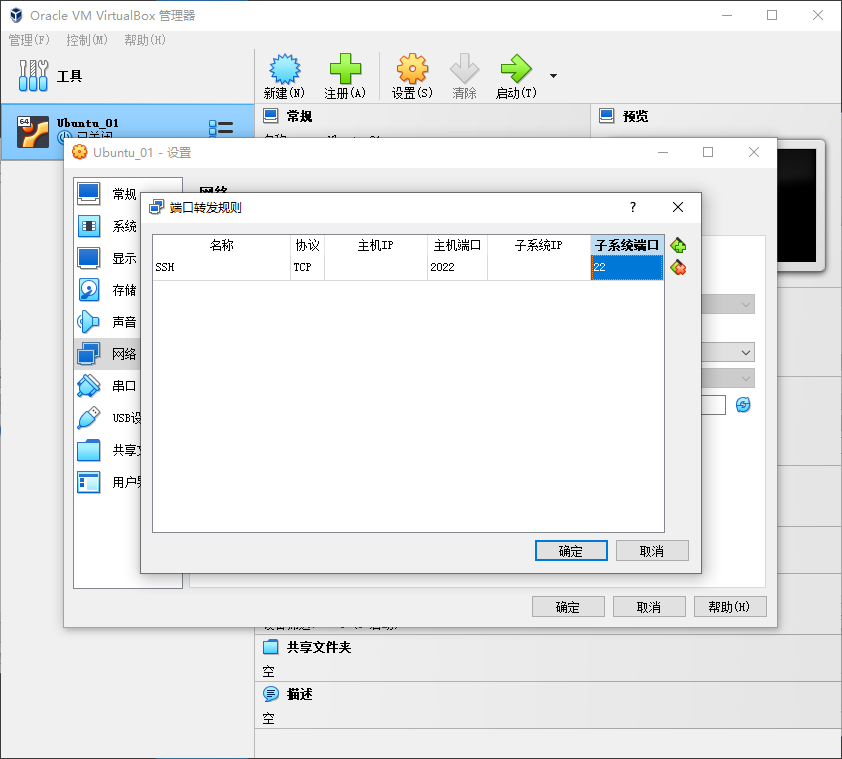Click the MAC address refresh icon
842x759 pixels.
[743, 404]
